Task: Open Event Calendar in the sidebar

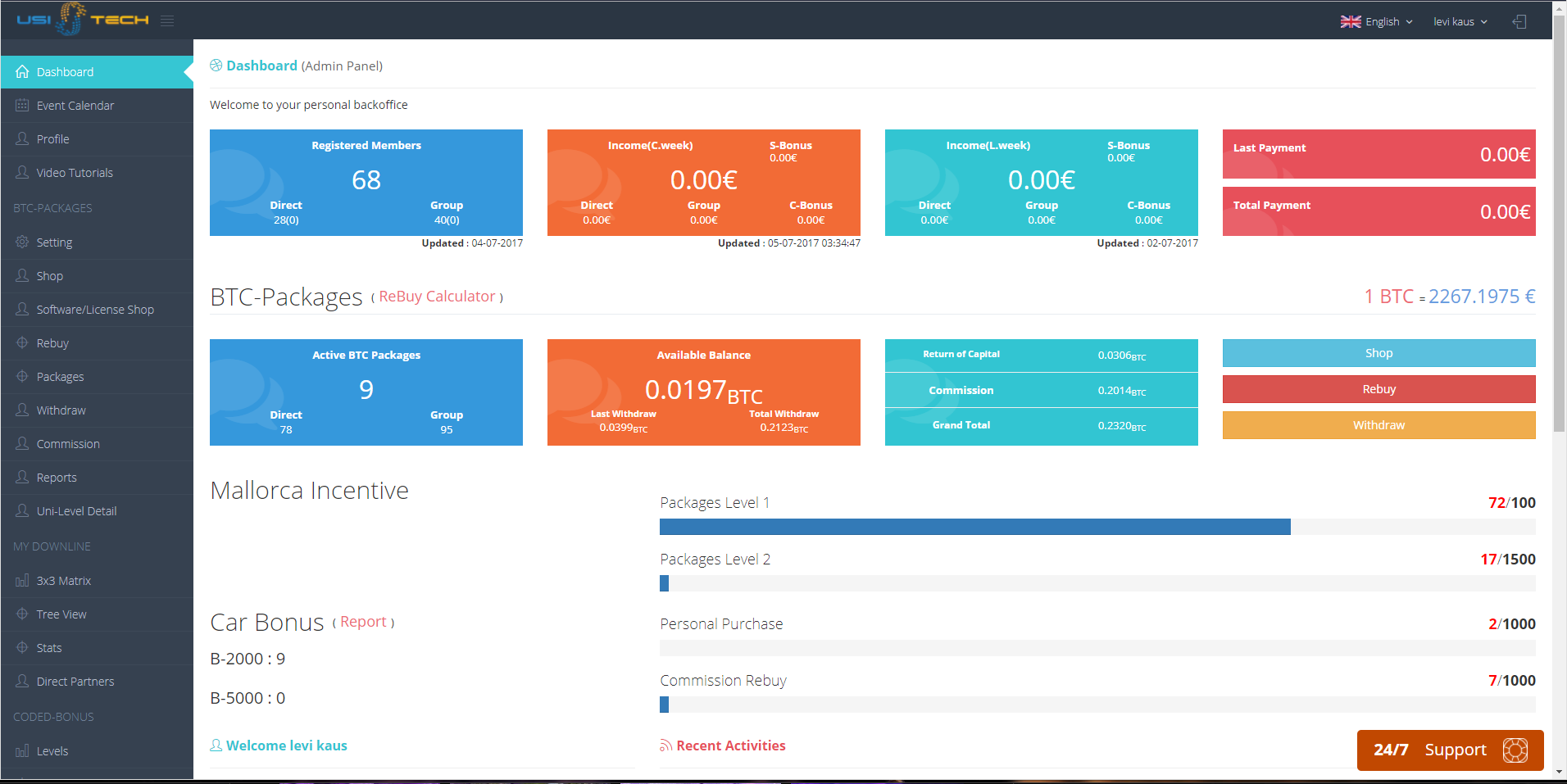Action: pos(97,106)
